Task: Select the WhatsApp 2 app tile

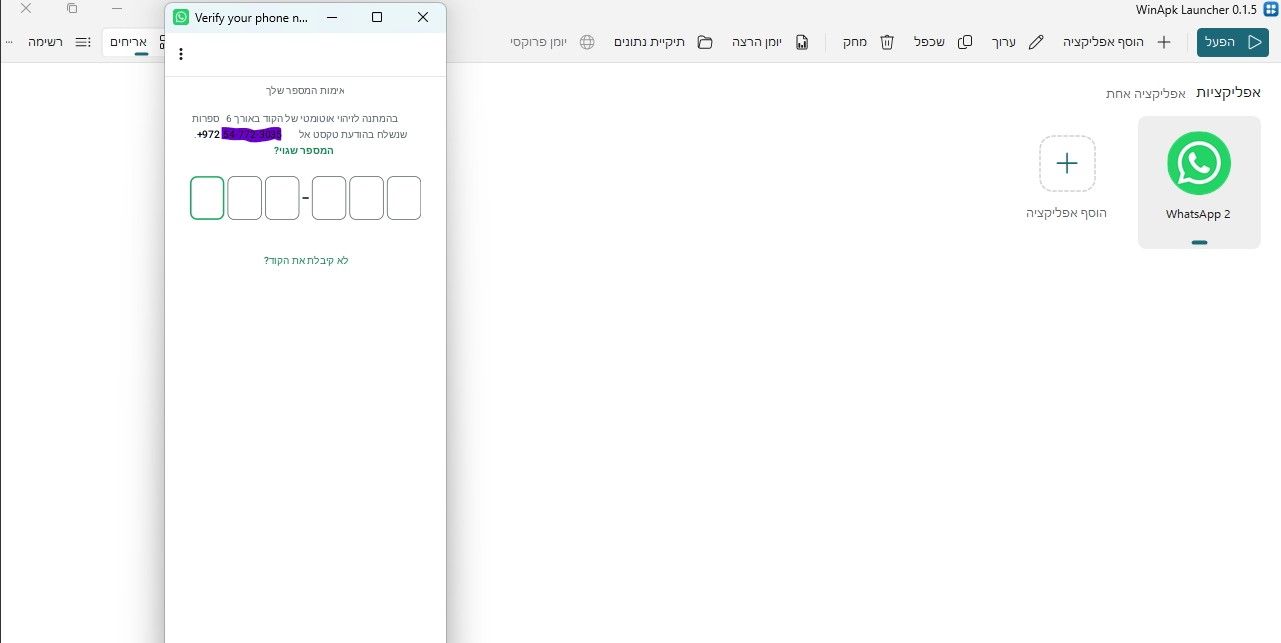Action: click(x=1199, y=182)
